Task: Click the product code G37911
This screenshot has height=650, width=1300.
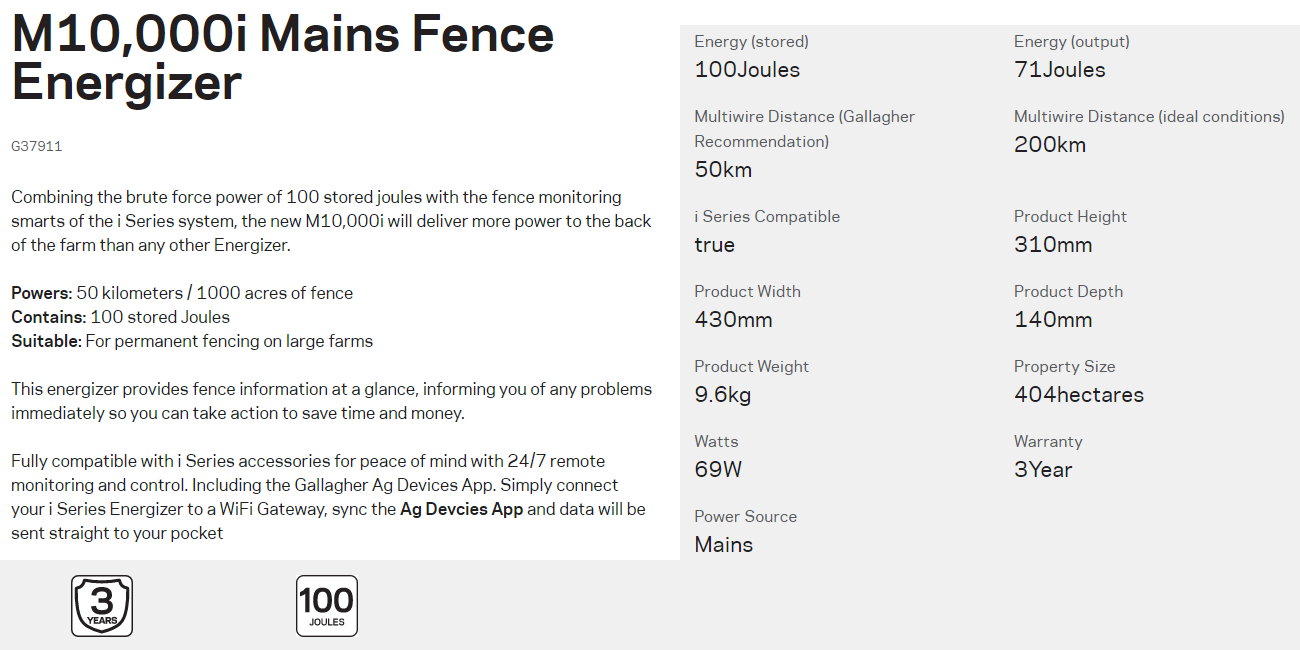Action: coord(37,146)
